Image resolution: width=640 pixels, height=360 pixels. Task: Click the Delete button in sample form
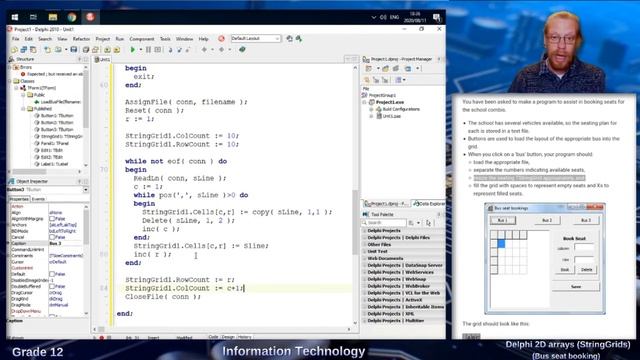click(587, 270)
